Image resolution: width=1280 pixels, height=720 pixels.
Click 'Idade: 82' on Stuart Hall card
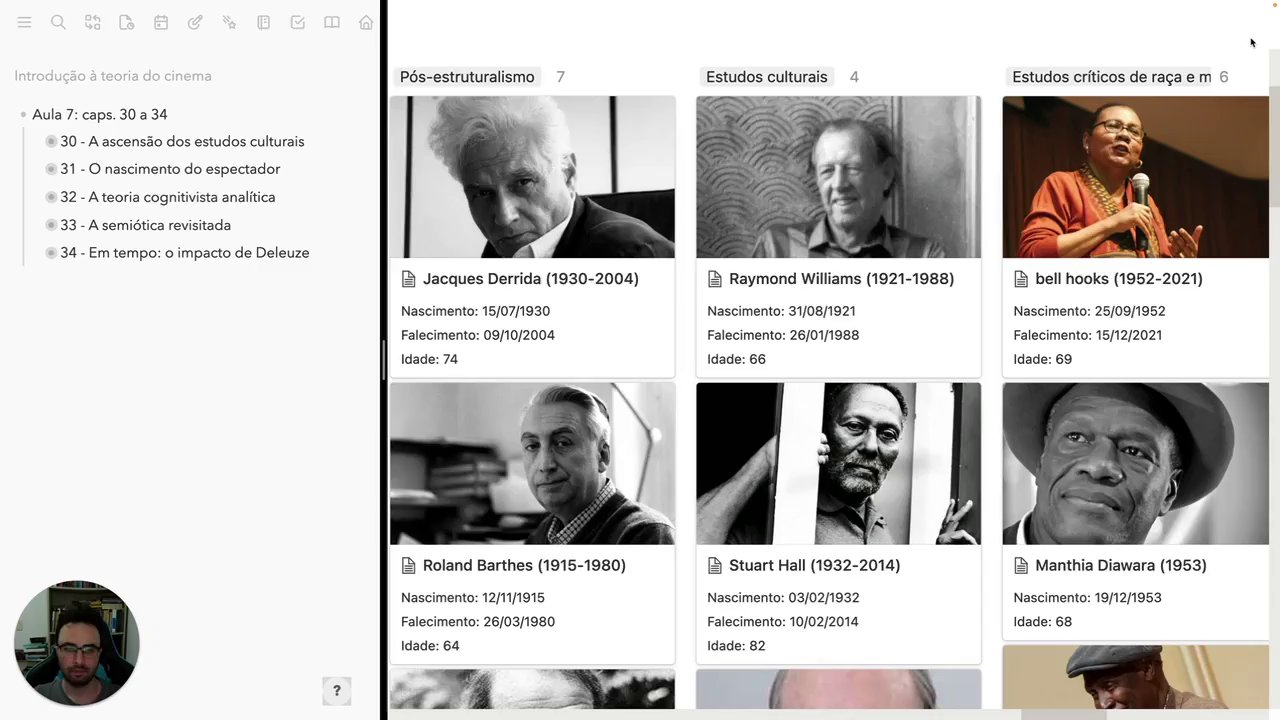(736, 646)
